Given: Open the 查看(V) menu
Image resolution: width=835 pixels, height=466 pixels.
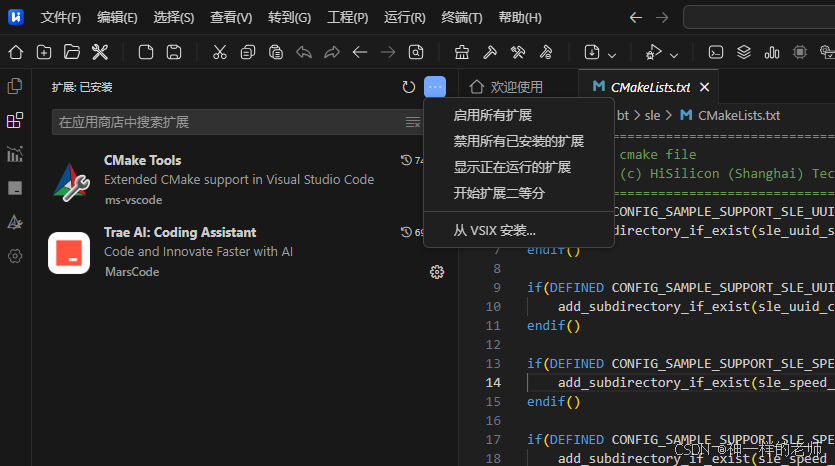Looking at the screenshot, I should (231, 18).
